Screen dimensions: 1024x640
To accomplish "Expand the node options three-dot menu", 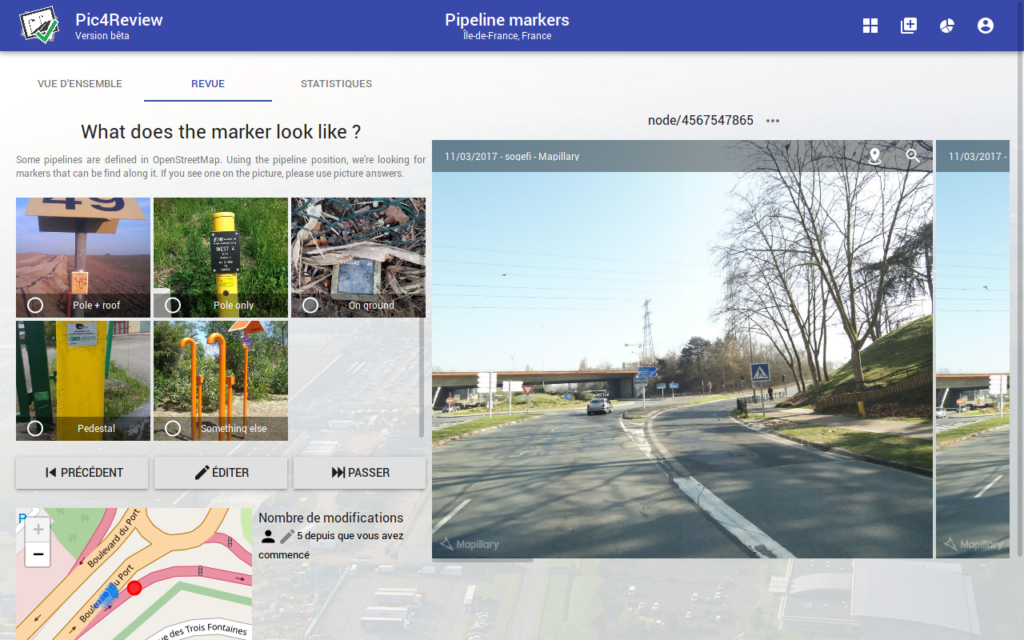I will pos(772,121).
